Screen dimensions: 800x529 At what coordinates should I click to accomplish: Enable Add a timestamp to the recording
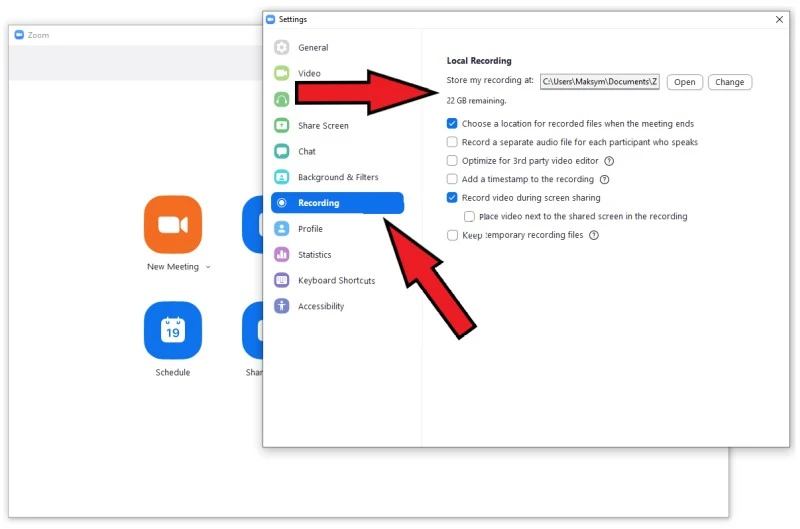(452, 180)
